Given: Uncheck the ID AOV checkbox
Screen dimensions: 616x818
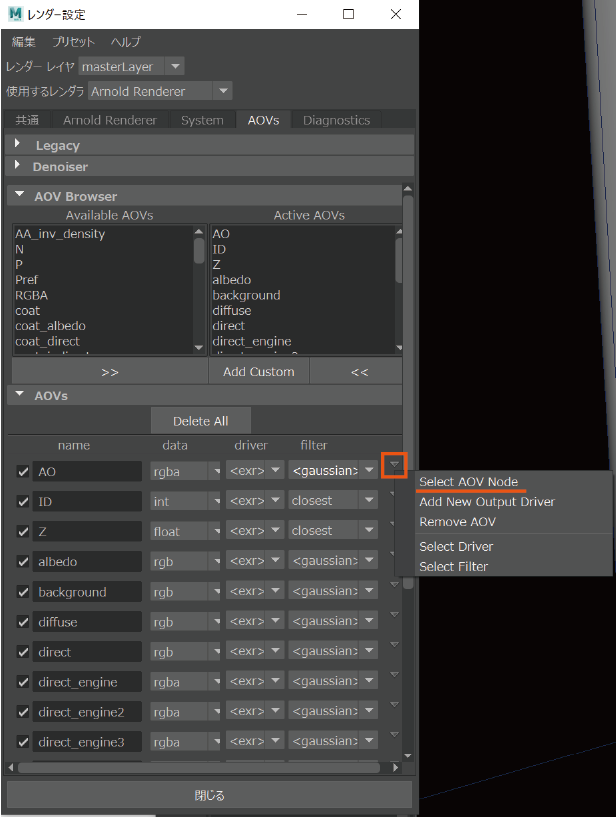Looking at the screenshot, I should pyautogui.click(x=23, y=502).
